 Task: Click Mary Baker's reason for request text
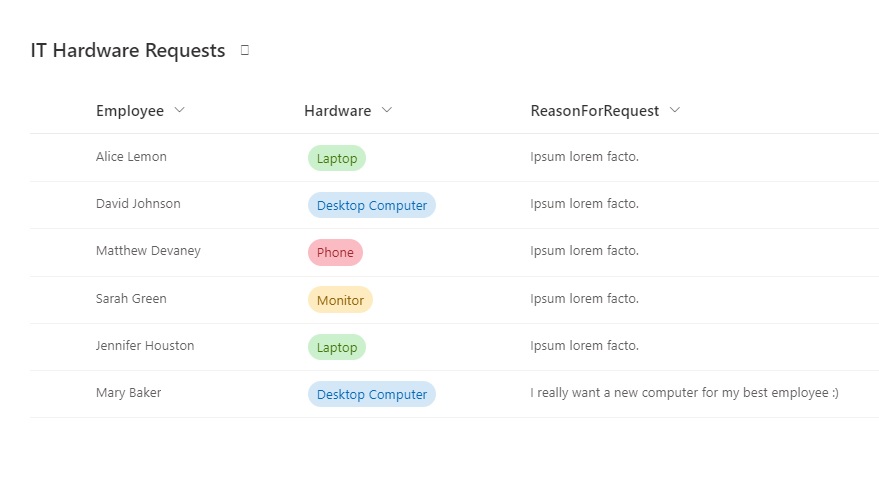tap(684, 393)
